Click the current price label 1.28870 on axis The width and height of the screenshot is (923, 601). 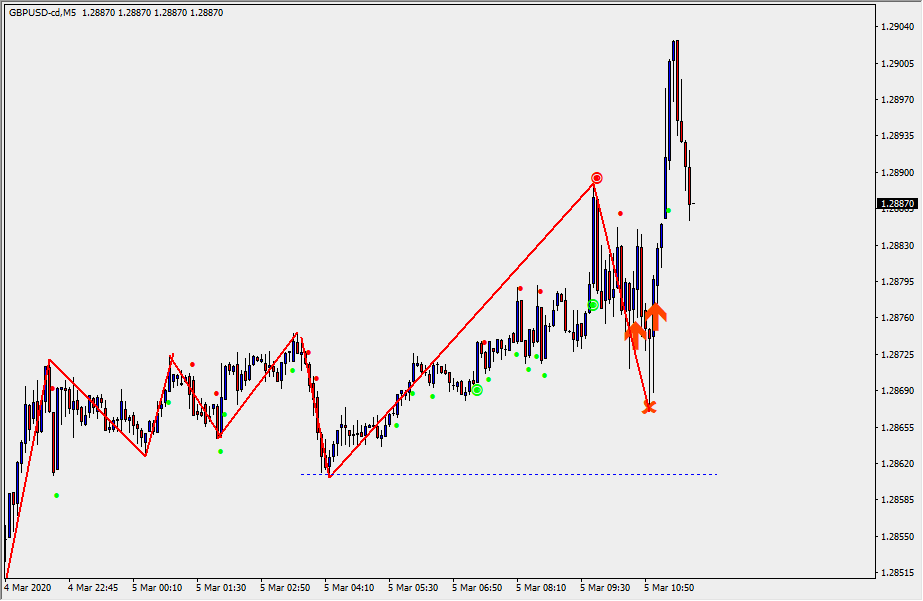897,204
